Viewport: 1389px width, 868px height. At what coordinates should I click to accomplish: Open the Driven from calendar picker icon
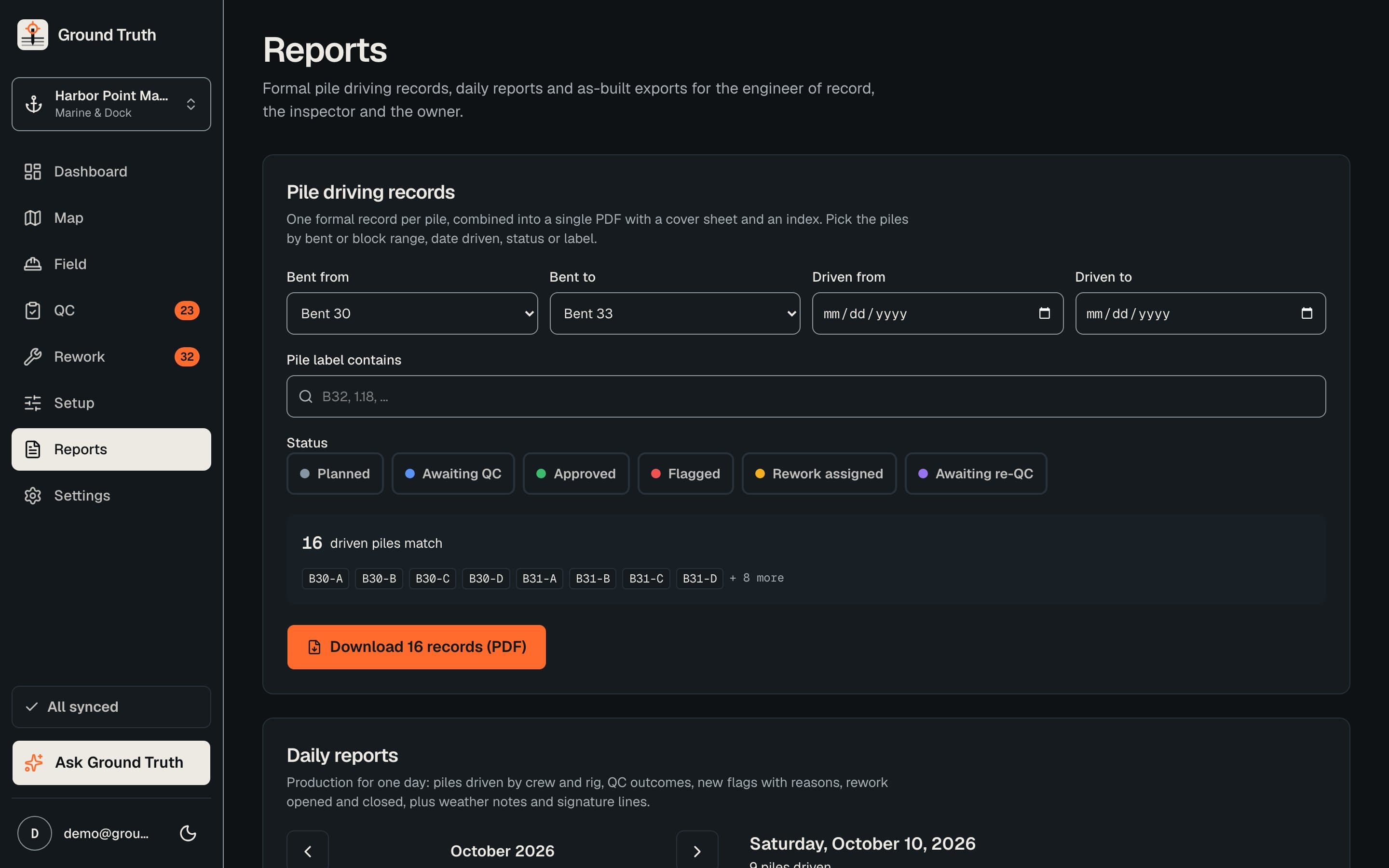pyautogui.click(x=1045, y=313)
